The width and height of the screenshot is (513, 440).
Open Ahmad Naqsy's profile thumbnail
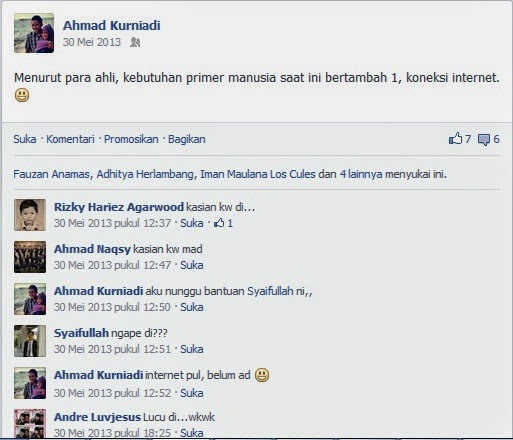click(x=30, y=257)
